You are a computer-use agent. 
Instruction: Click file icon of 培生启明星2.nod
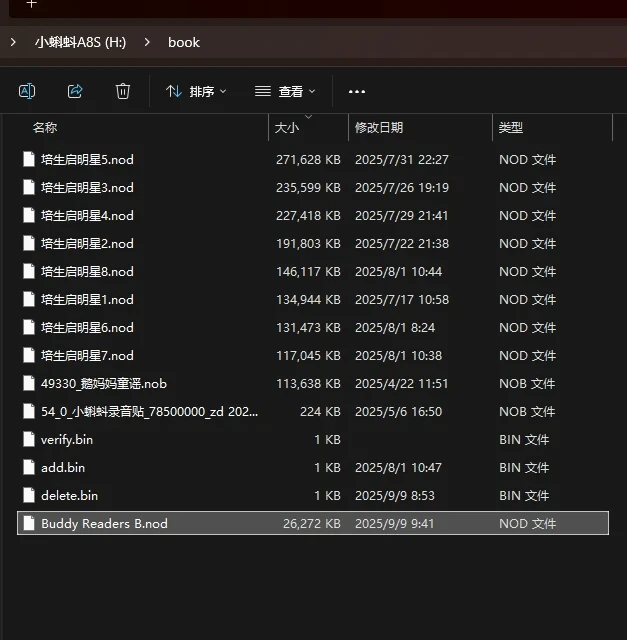29,243
